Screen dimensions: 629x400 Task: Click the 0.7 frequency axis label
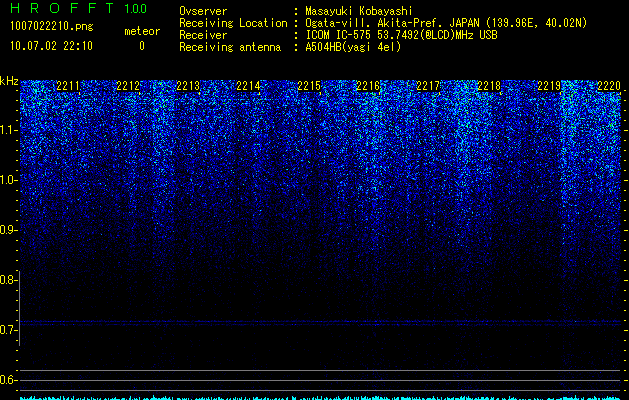[x=8, y=330]
